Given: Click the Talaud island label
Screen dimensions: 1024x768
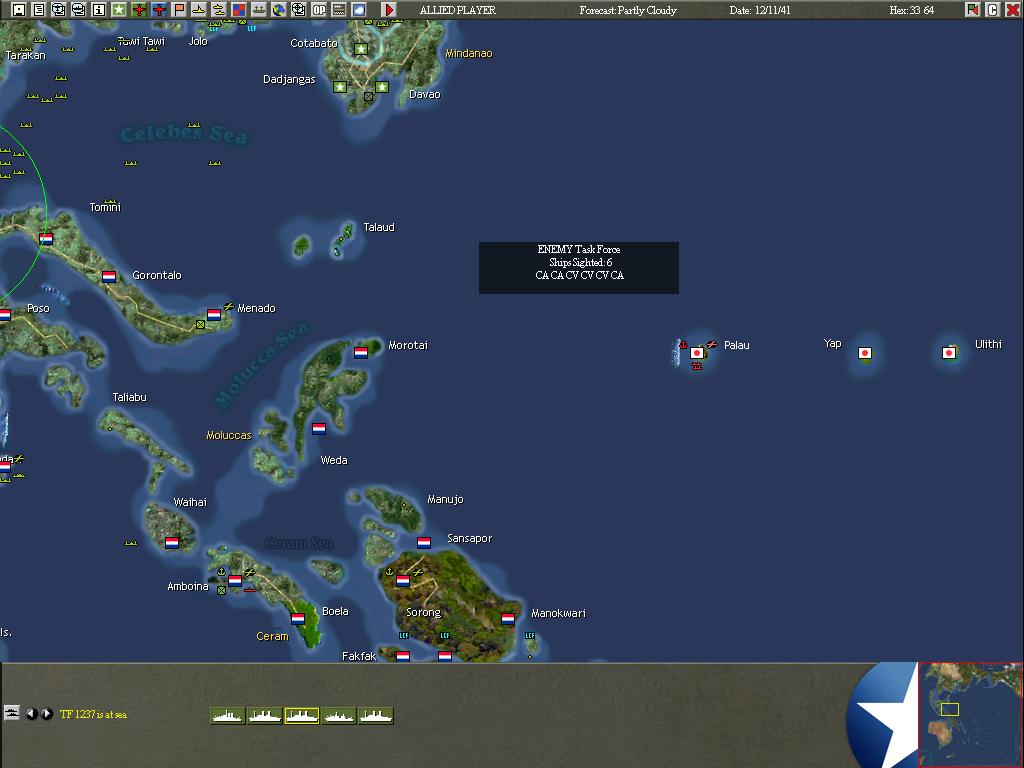Looking at the screenshot, I should click(379, 227).
